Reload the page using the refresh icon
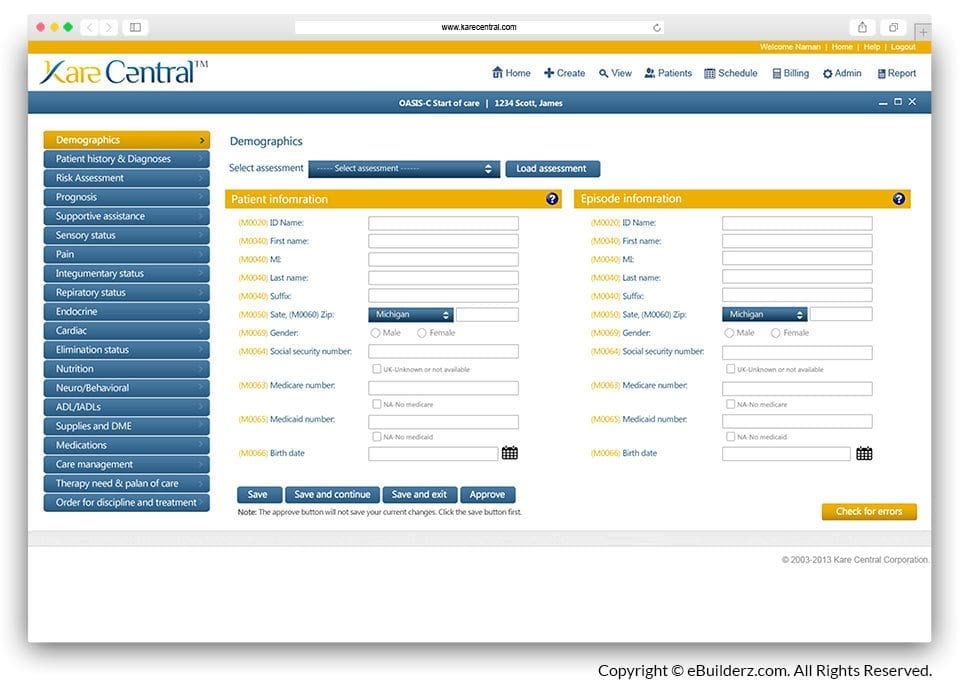964x700 pixels. [657, 28]
